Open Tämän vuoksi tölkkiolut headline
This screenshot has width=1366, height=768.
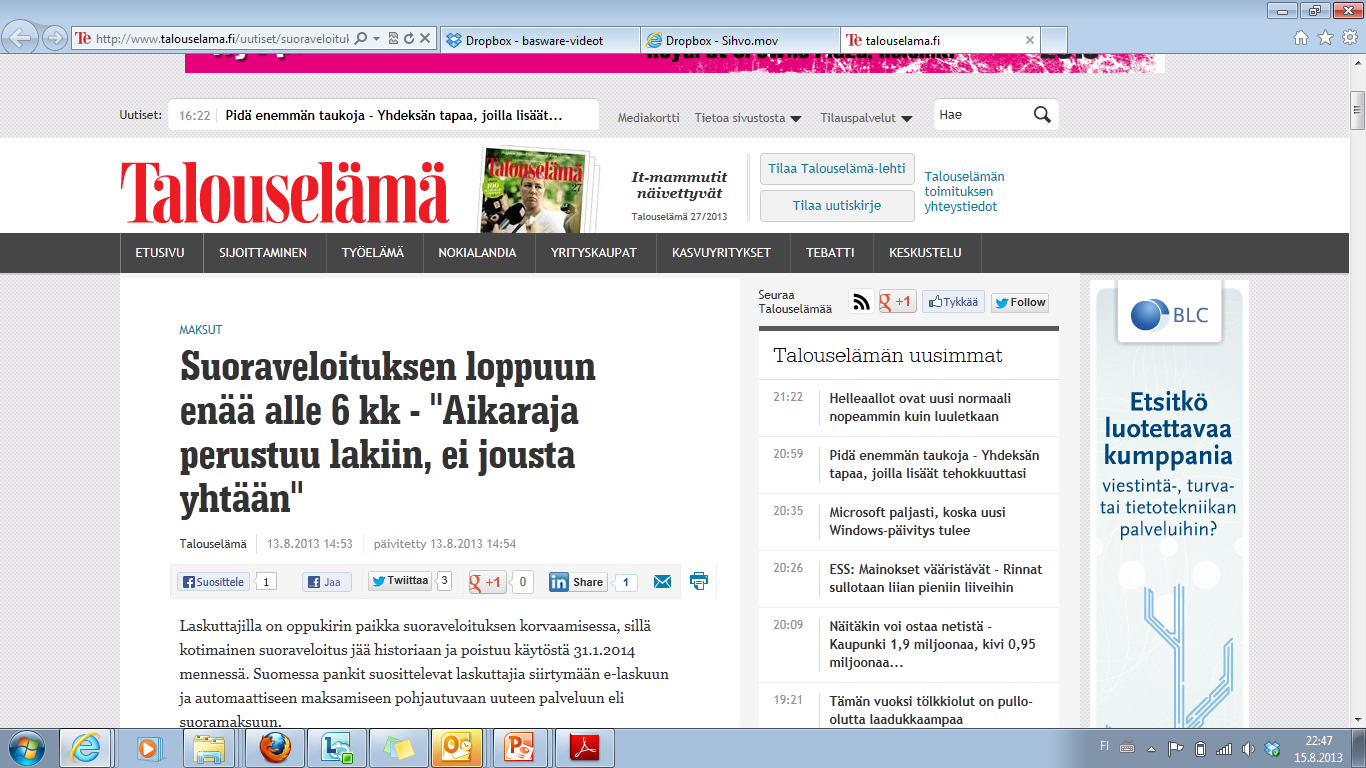[x=931, y=710]
